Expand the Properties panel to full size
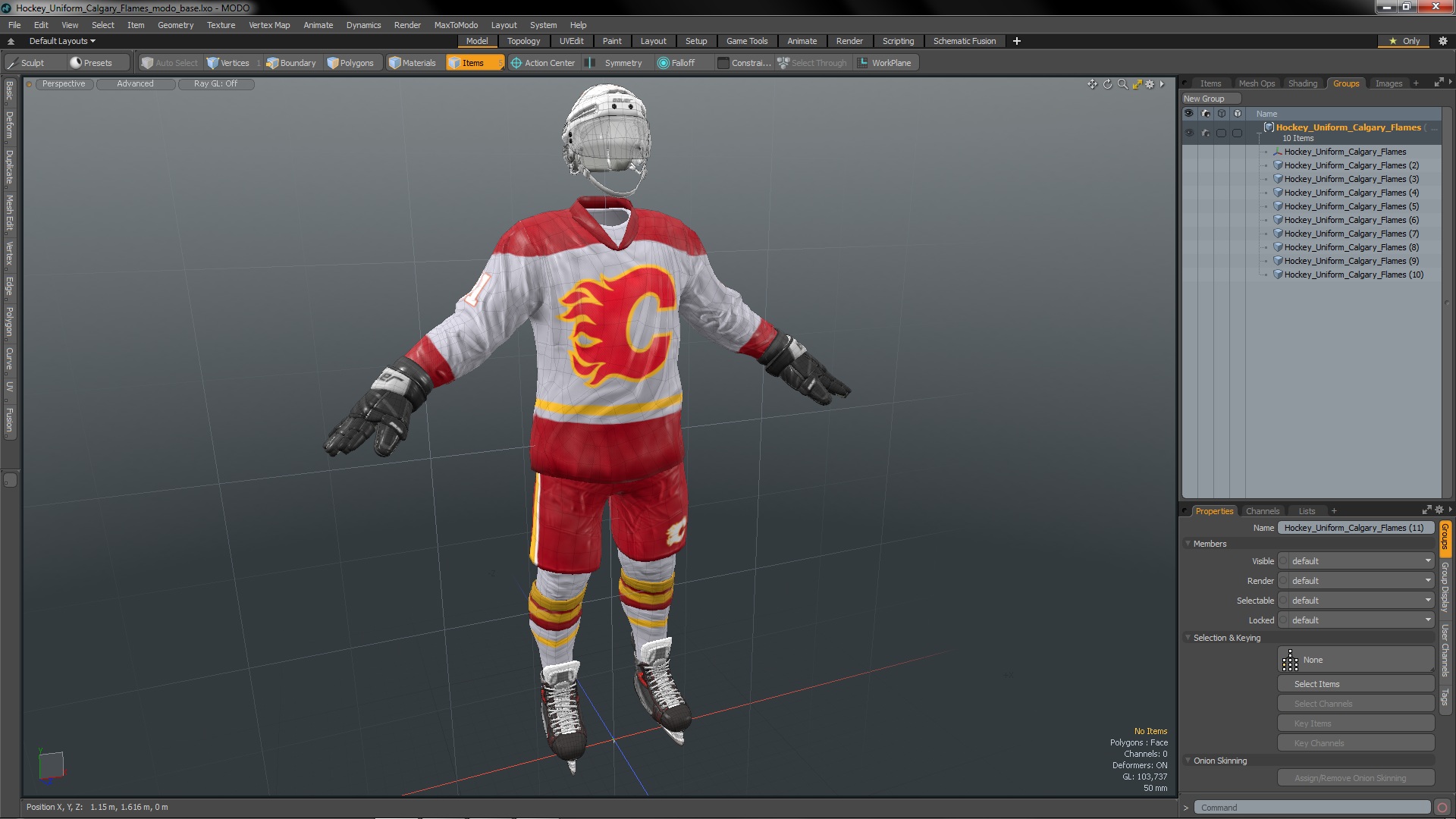The height and width of the screenshot is (819, 1456). click(x=1426, y=510)
